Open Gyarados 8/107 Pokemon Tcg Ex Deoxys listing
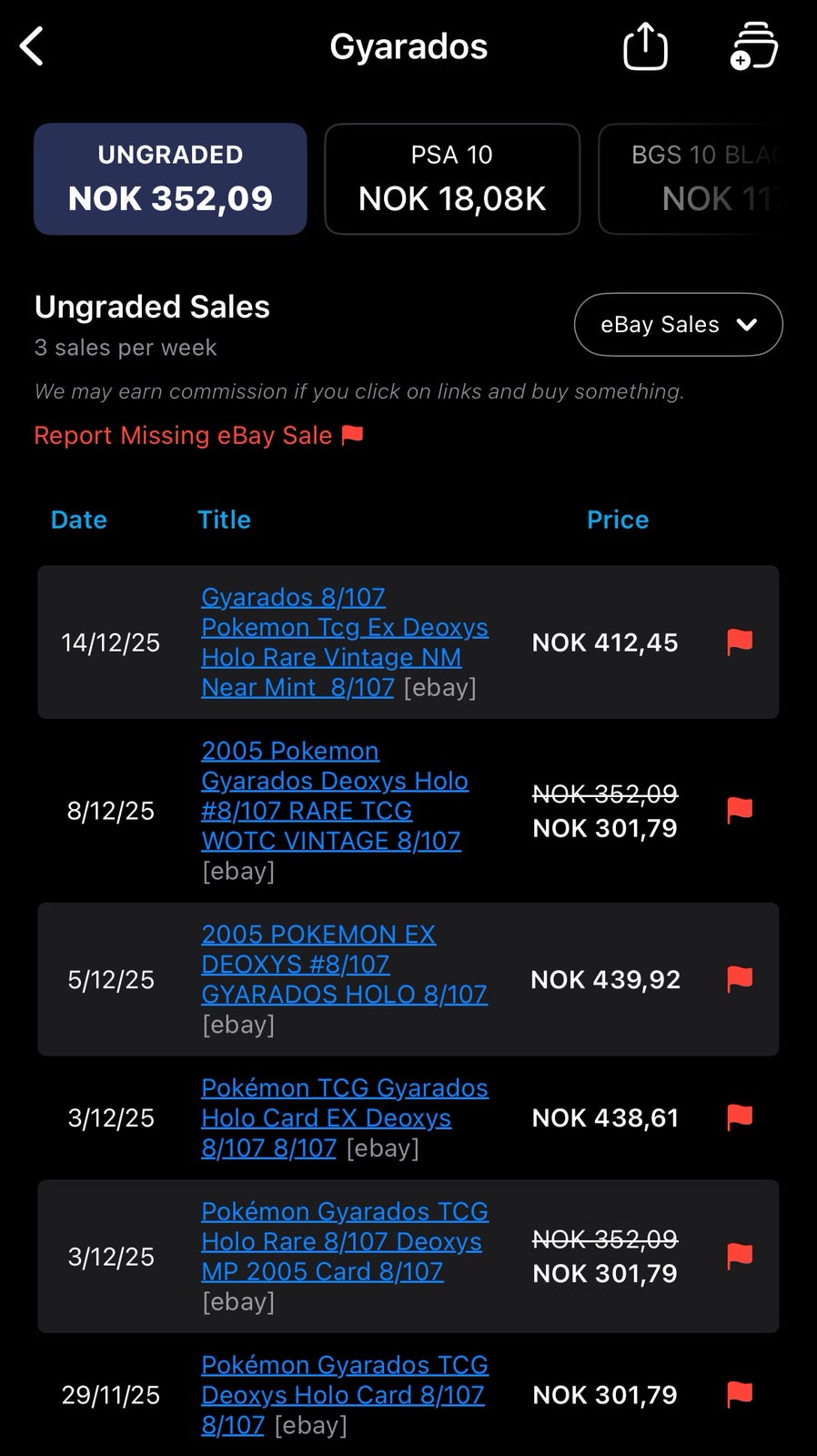 (345, 642)
